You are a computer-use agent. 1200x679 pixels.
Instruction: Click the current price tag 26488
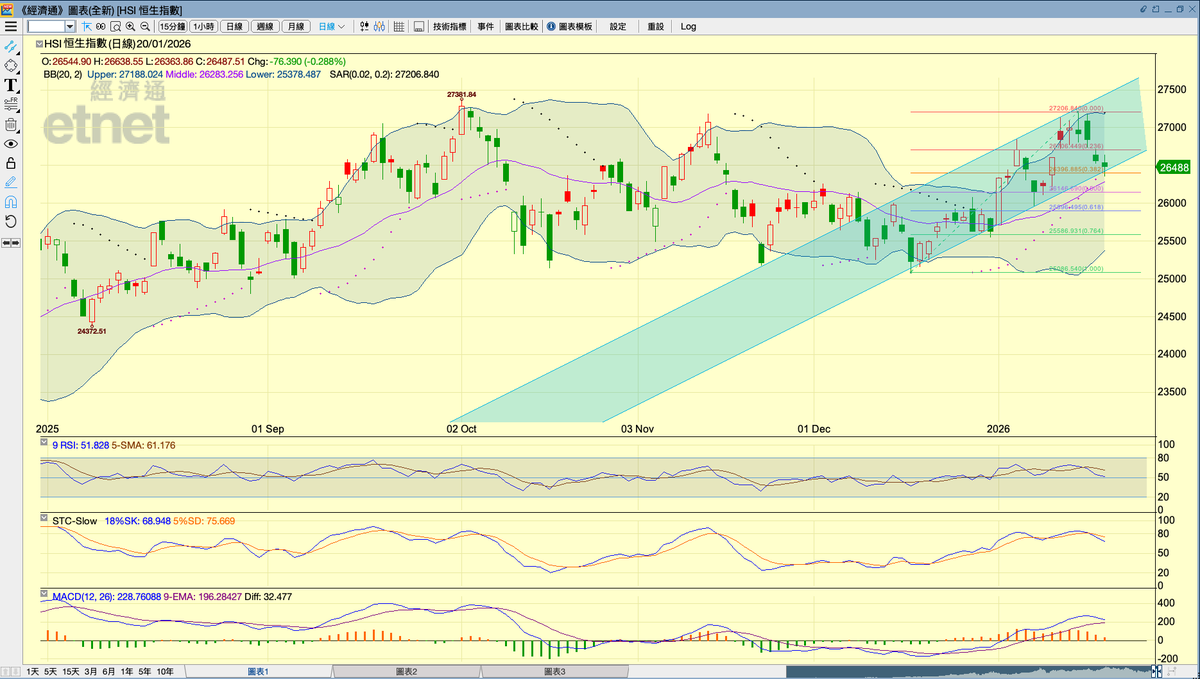(x=1174, y=167)
